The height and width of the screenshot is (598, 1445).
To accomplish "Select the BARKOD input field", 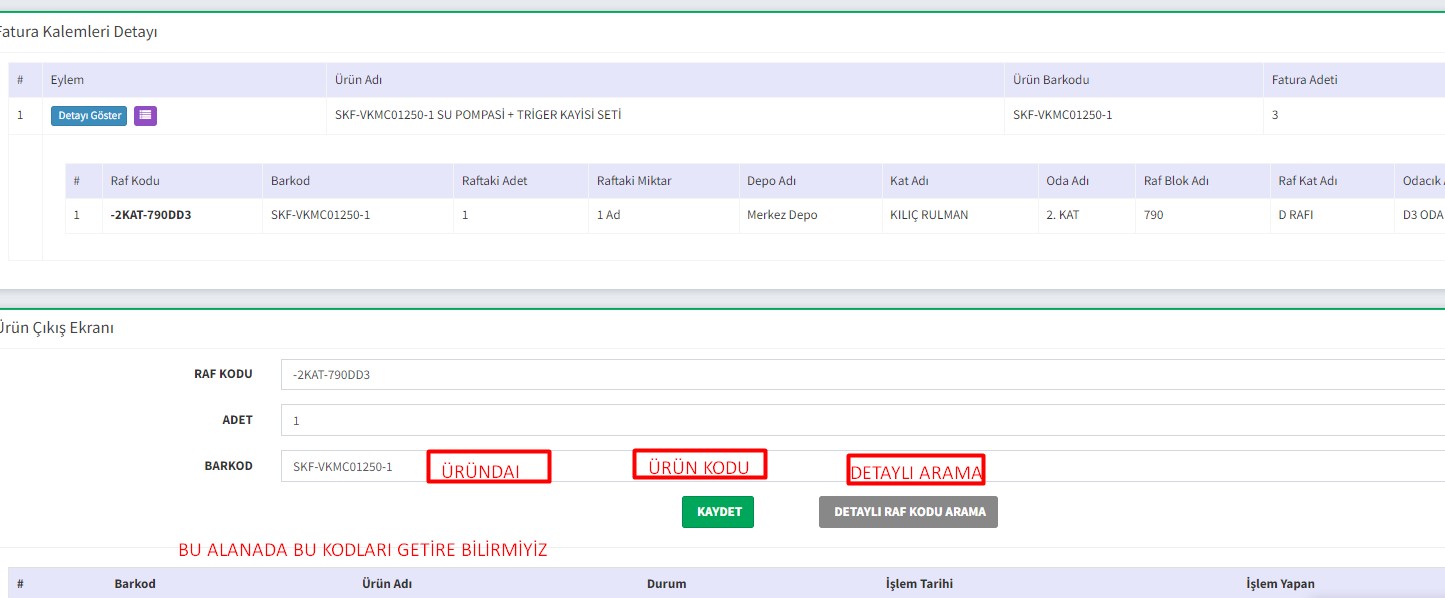I will click(x=350, y=467).
